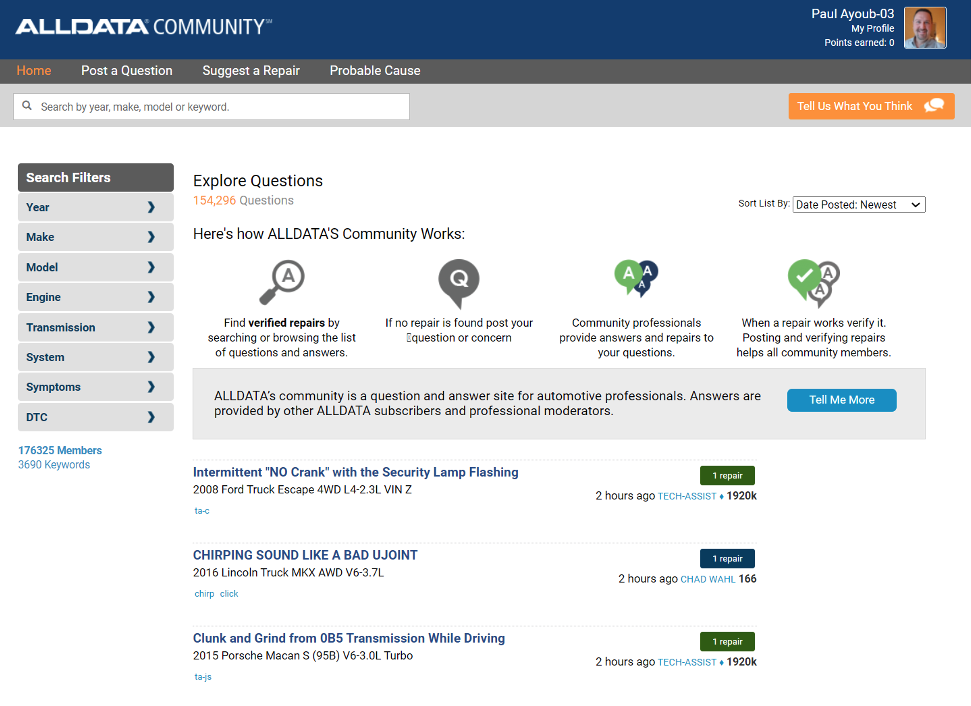Click the ta-js tag
Viewport: 971px width, 706px height.
(x=203, y=677)
